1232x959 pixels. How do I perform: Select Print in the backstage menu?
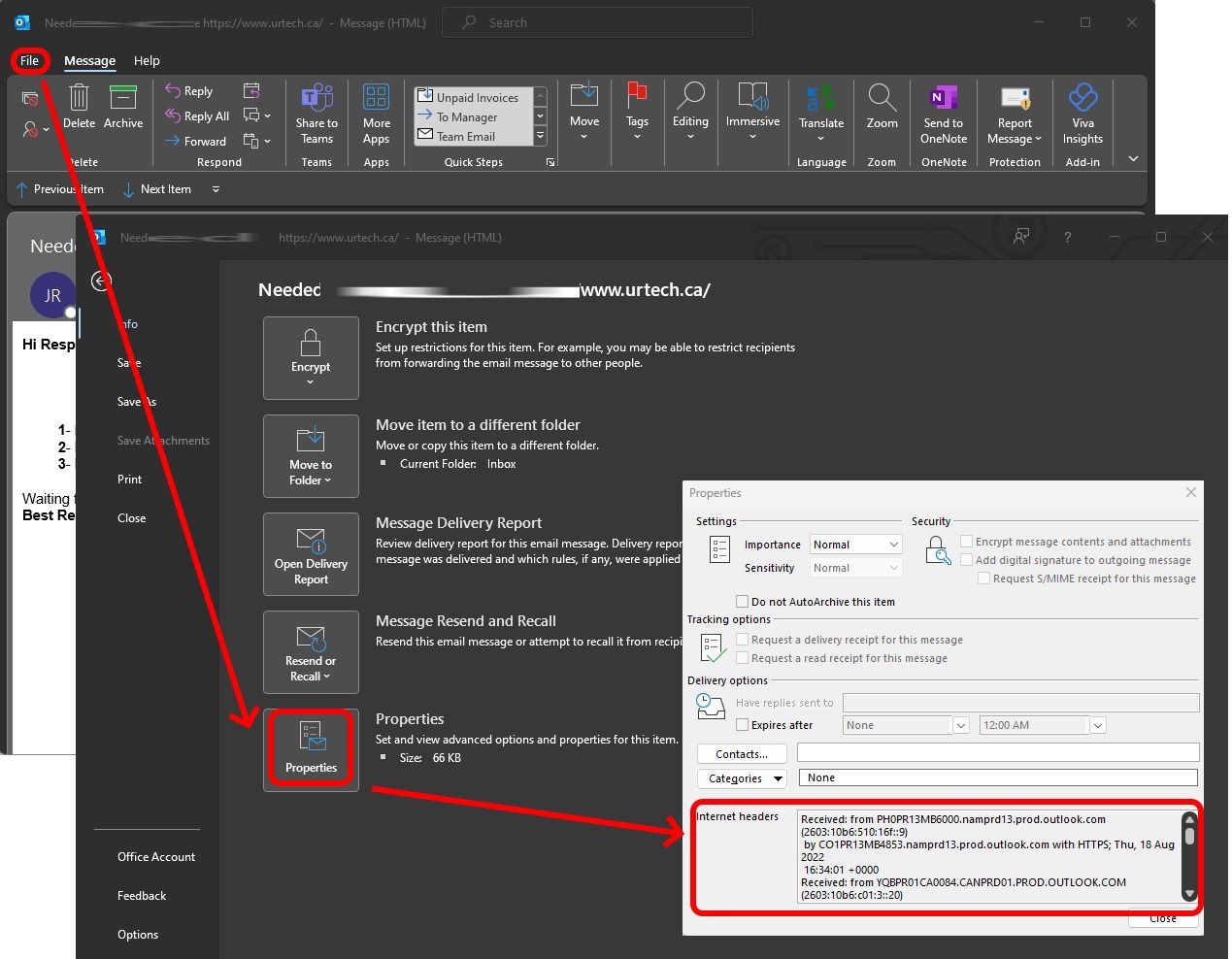point(129,479)
